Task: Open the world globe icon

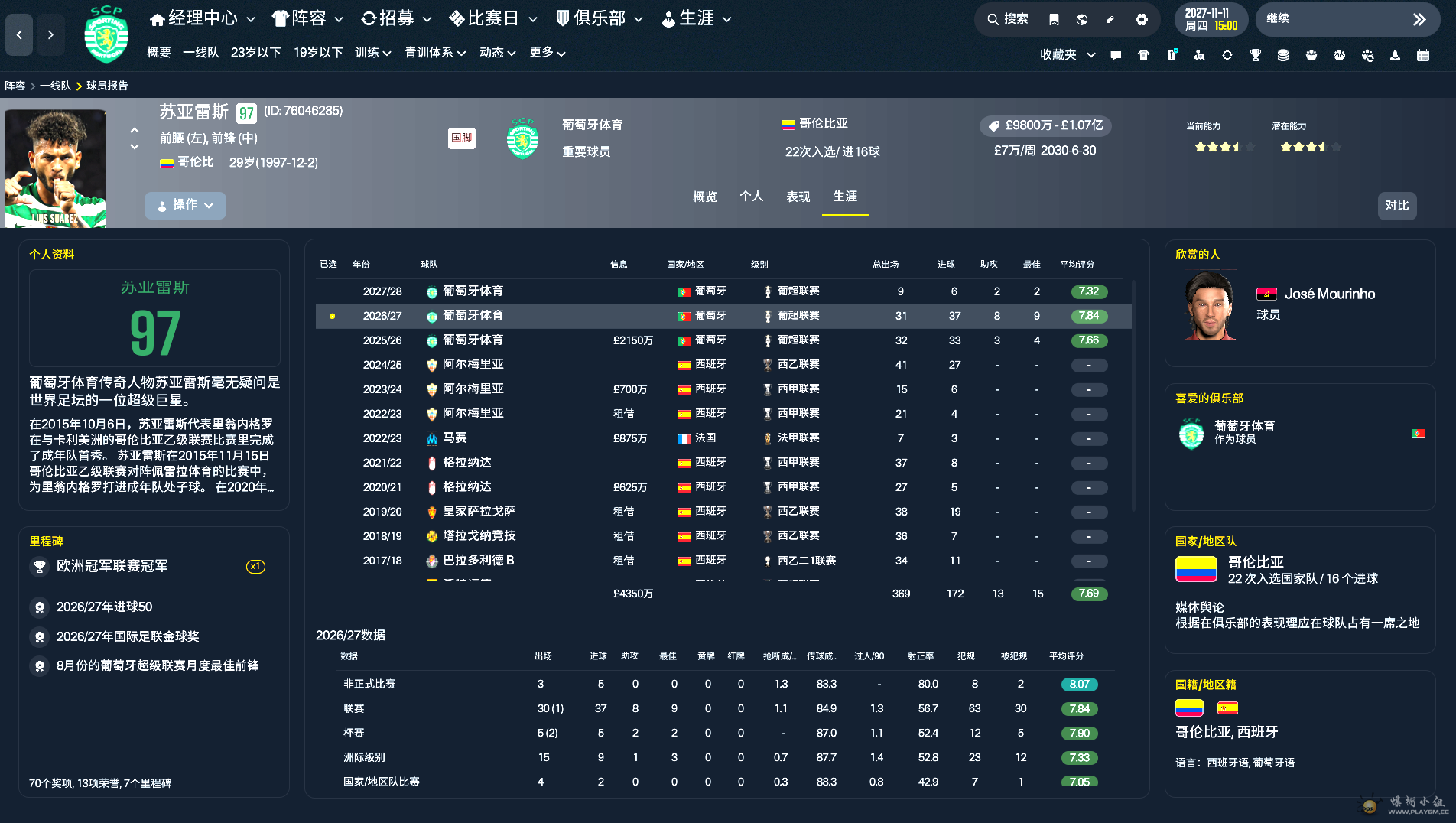Action: (1081, 20)
